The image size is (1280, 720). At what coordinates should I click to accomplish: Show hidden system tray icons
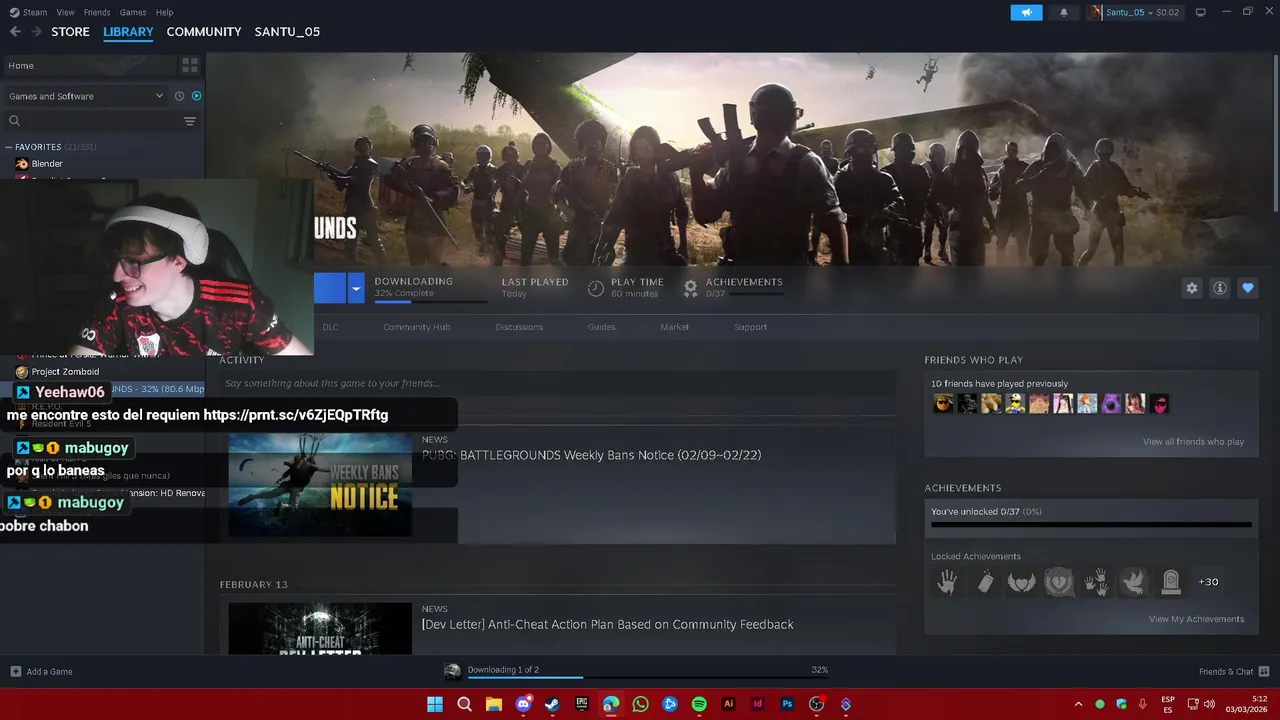1078,704
